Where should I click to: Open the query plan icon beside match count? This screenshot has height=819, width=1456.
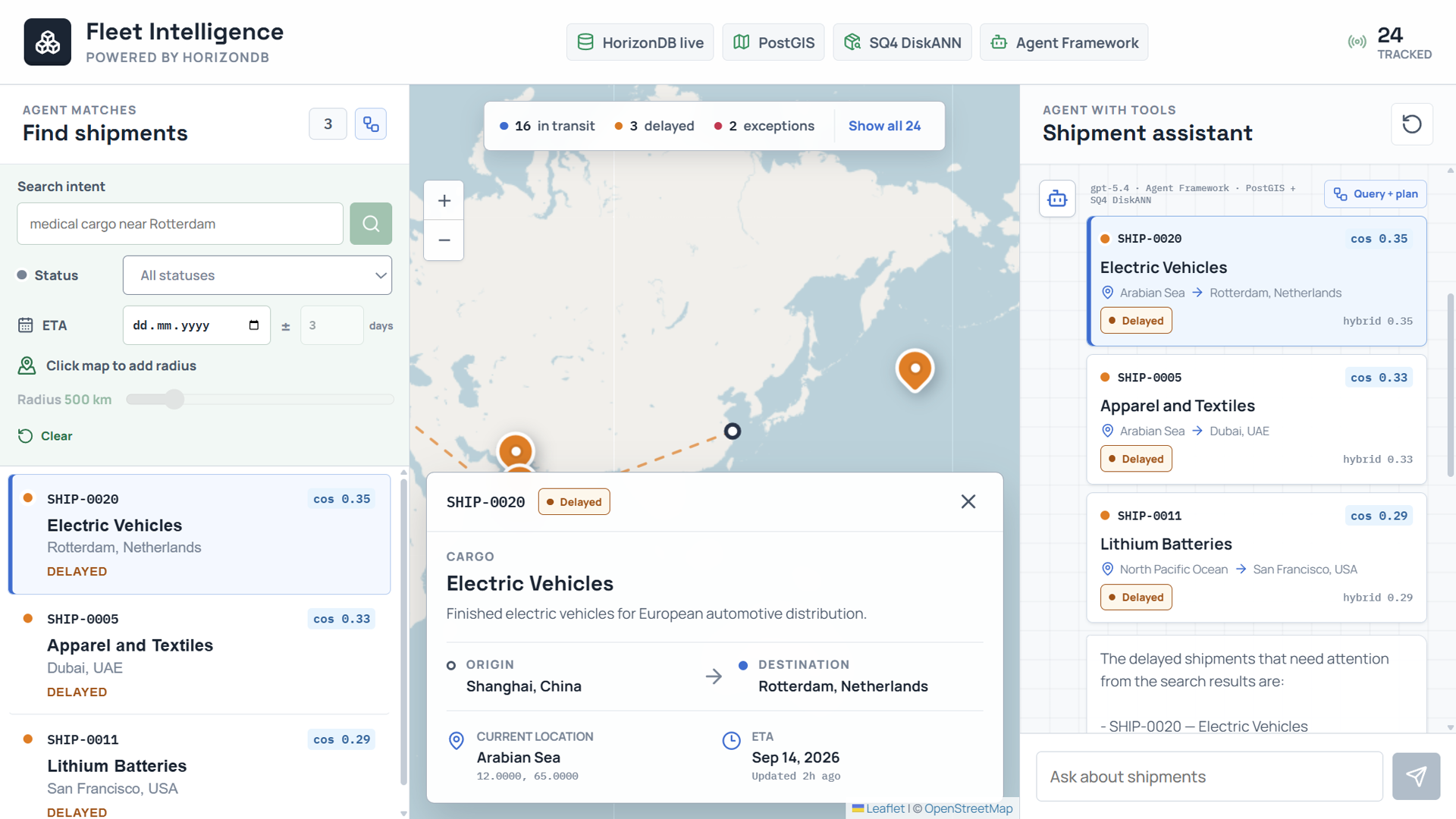click(371, 124)
